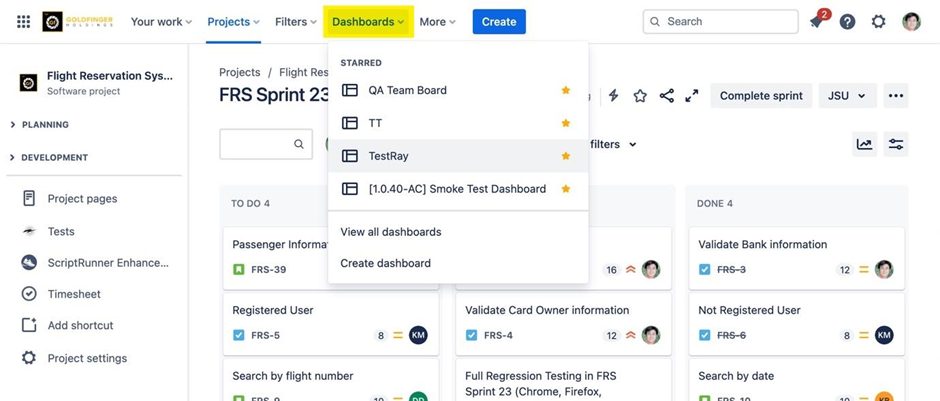Toggle star on Smoke Test Dashboard

[x=565, y=189]
